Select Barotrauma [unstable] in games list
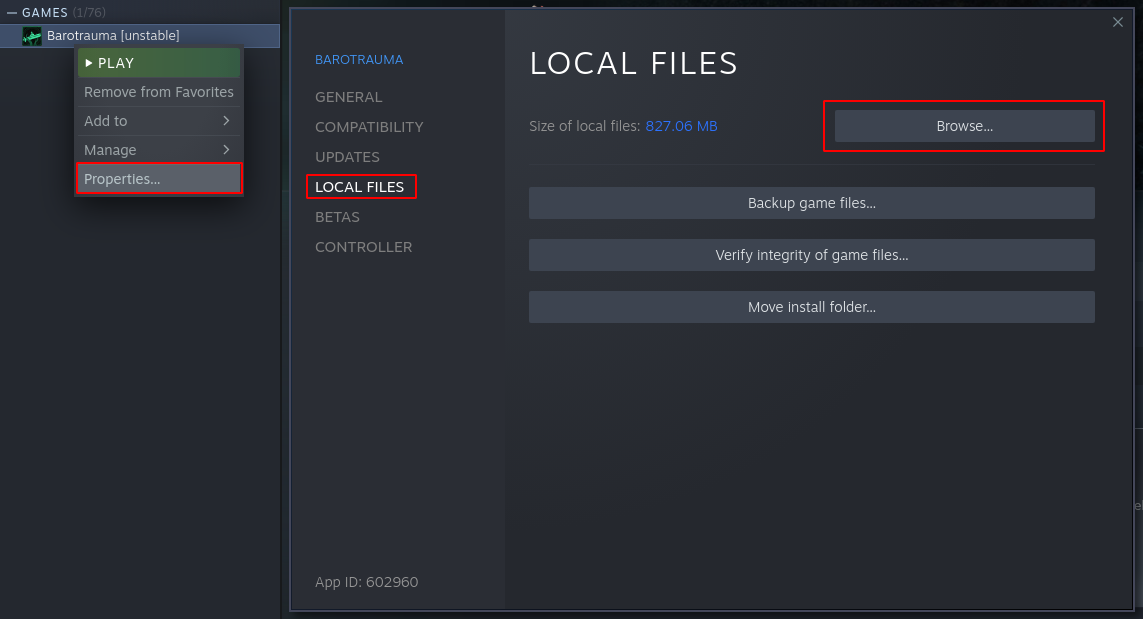Viewport: 1143px width, 619px height. pyautogui.click(x=140, y=36)
